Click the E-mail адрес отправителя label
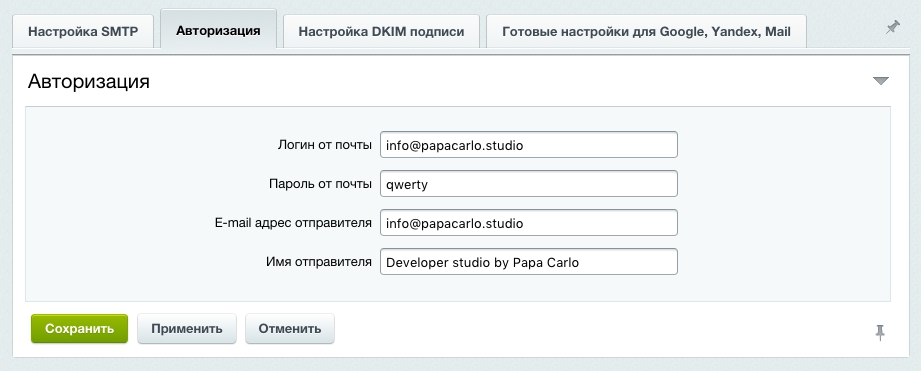Screen dimensions: 921x371 click(x=293, y=223)
